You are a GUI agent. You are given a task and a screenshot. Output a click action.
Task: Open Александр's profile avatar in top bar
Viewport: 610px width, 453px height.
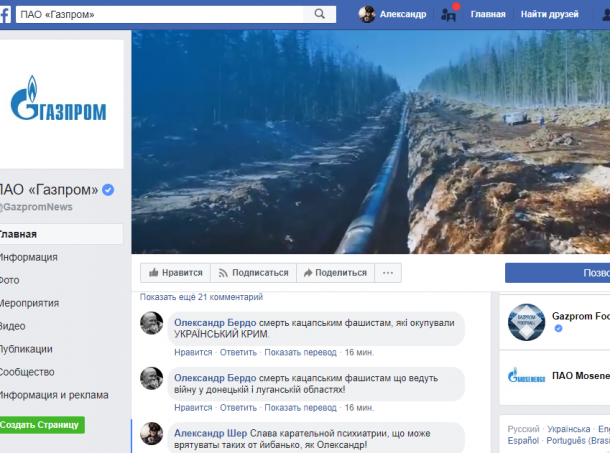pyautogui.click(x=367, y=14)
